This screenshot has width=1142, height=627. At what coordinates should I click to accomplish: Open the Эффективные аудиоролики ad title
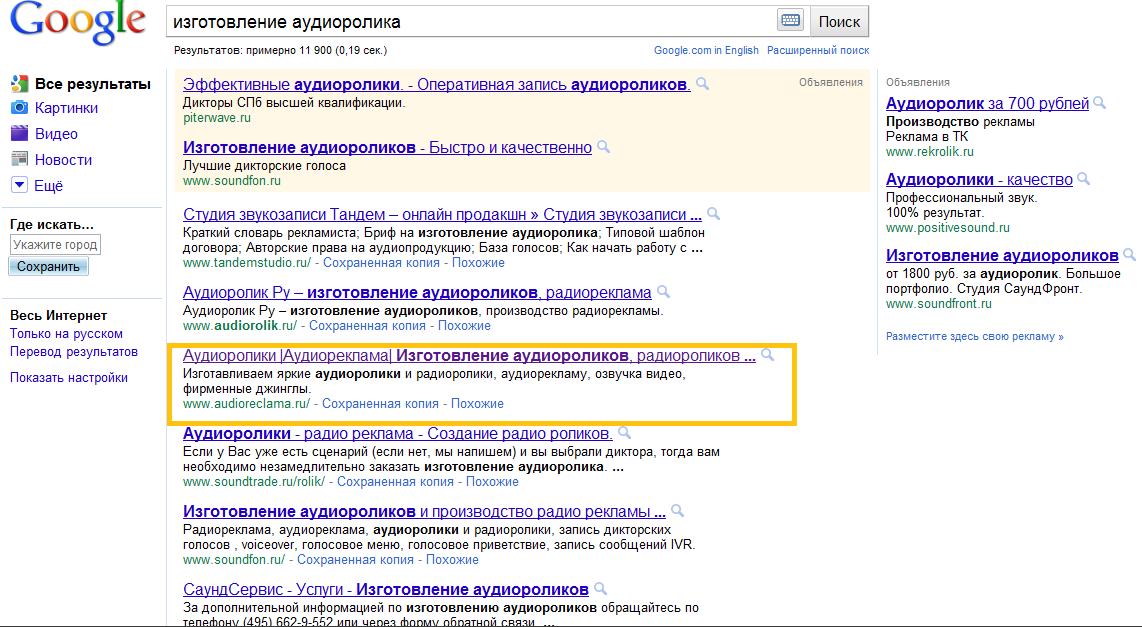[x=436, y=84]
